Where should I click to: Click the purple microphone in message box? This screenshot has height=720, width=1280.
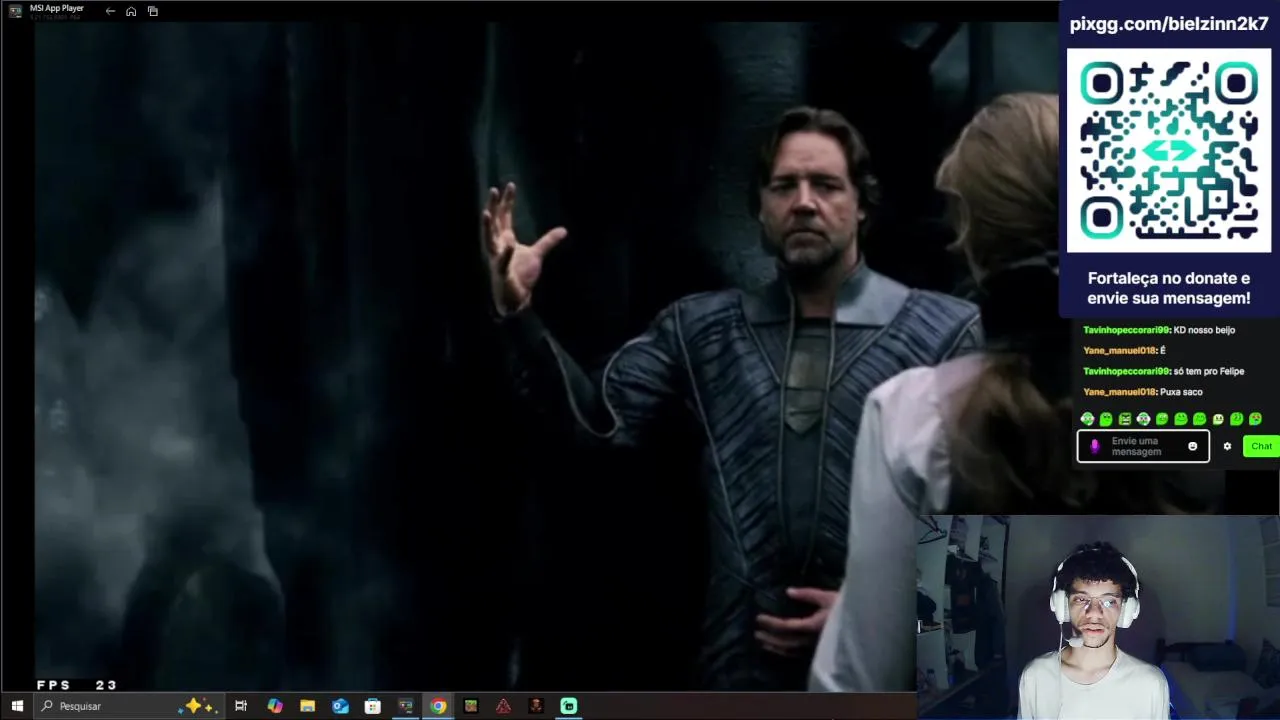pyautogui.click(x=1094, y=446)
